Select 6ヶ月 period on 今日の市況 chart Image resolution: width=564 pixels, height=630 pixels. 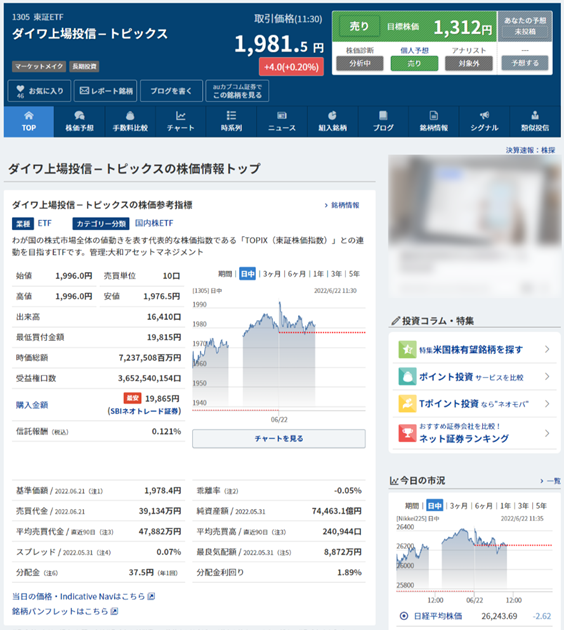pos(484,506)
